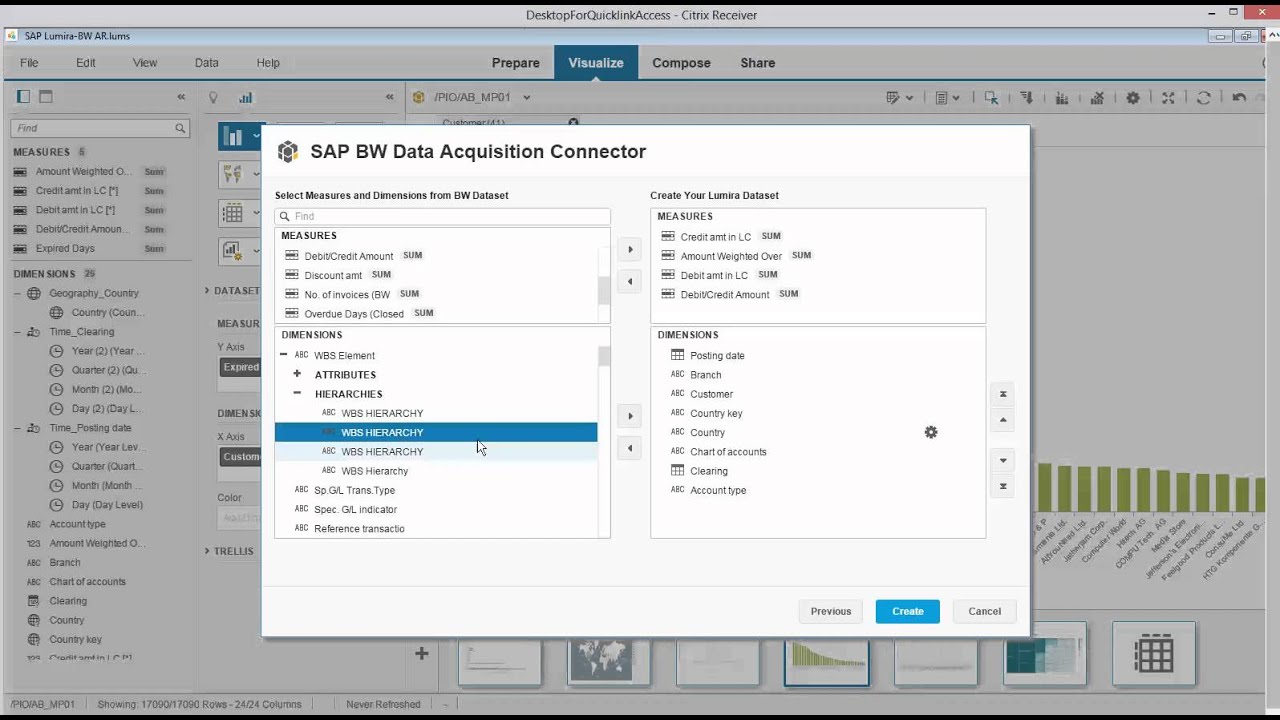Viewport: 1280px width, 720px height.
Task: Move dimension to top of list
Action: 1003,394
